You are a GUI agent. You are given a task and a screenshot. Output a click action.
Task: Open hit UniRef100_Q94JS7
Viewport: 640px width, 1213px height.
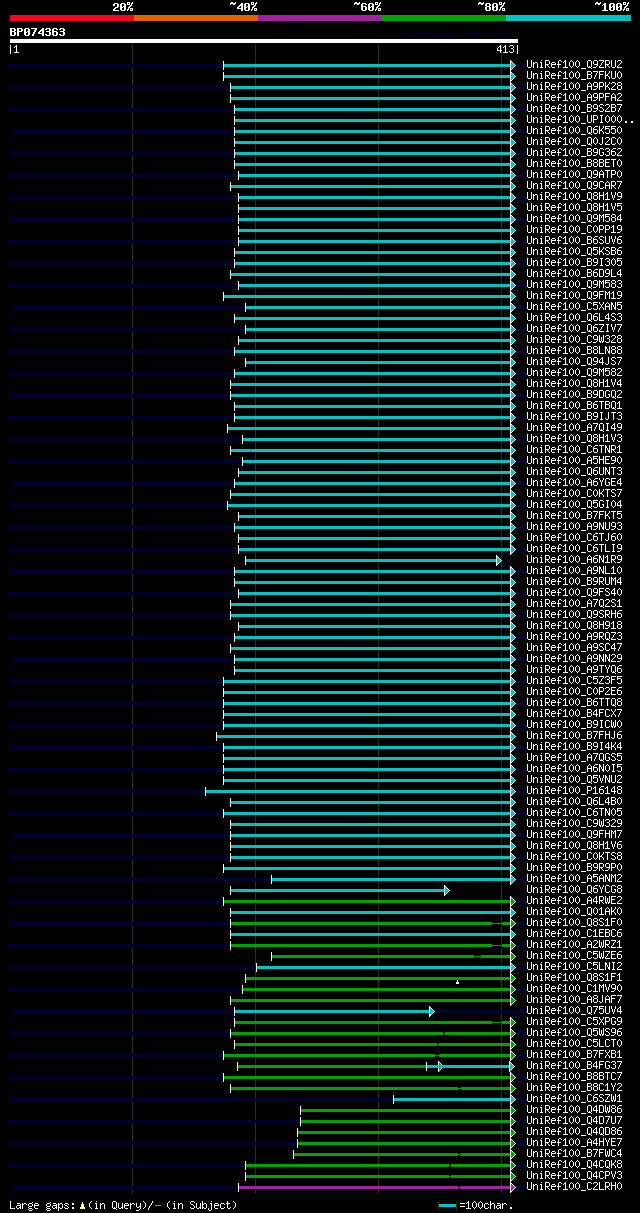coord(574,361)
